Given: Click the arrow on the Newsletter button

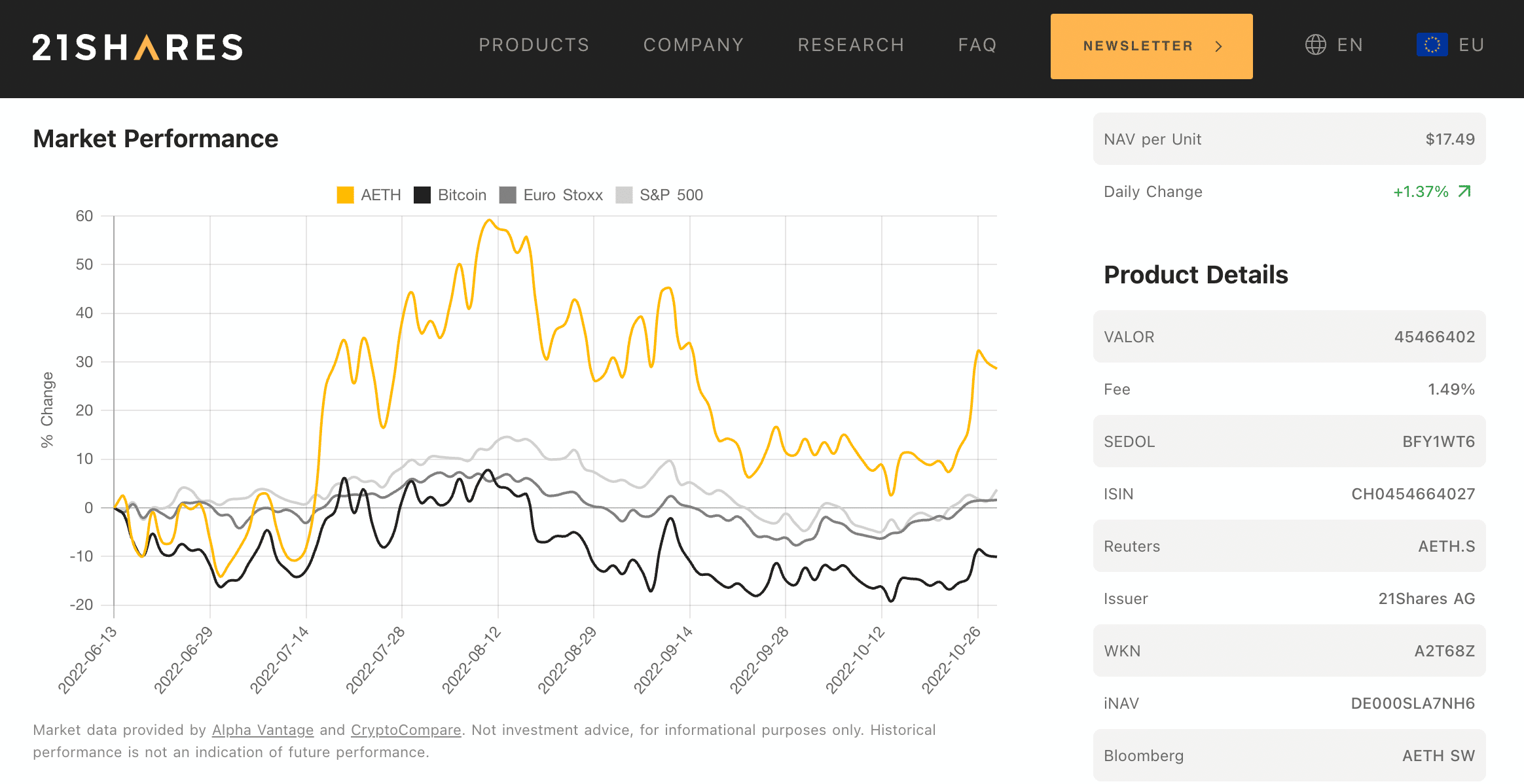Looking at the screenshot, I should (x=1219, y=46).
